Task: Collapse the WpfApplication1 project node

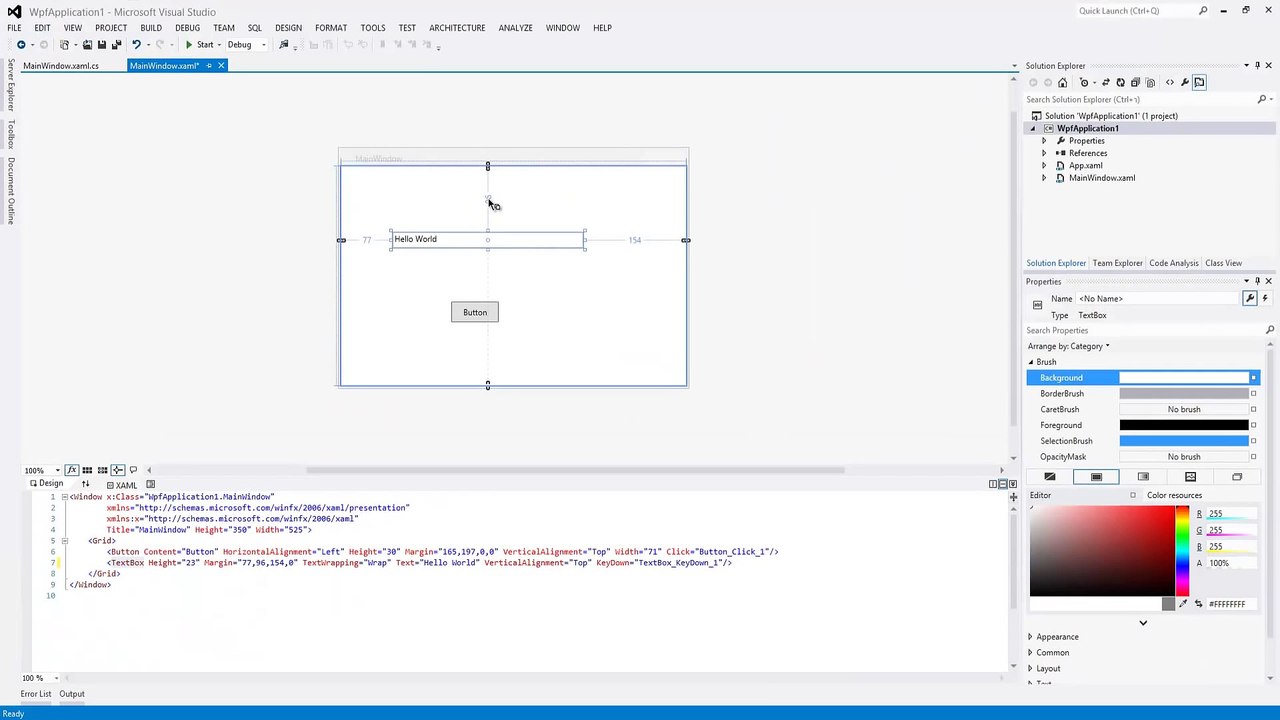Action: point(1033,129)
